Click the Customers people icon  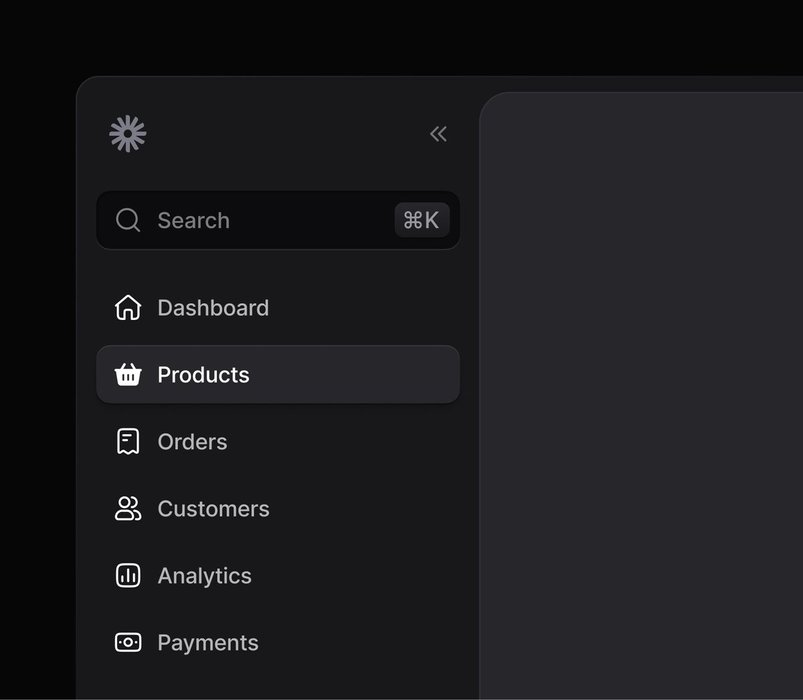point(128,508)
